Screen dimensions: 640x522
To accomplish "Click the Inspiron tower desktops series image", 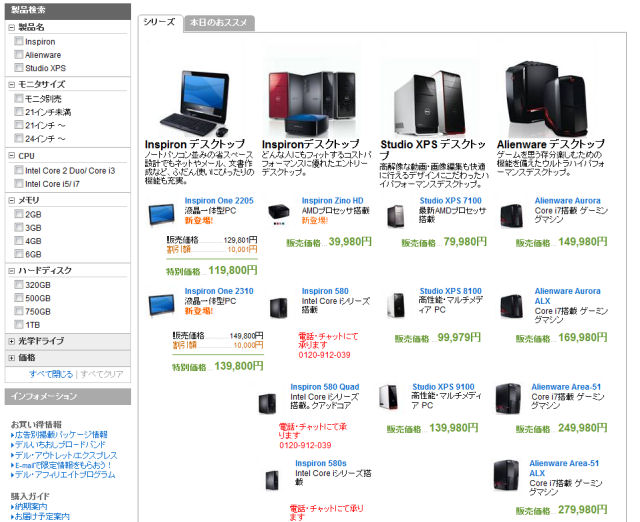I will [311, 103].
